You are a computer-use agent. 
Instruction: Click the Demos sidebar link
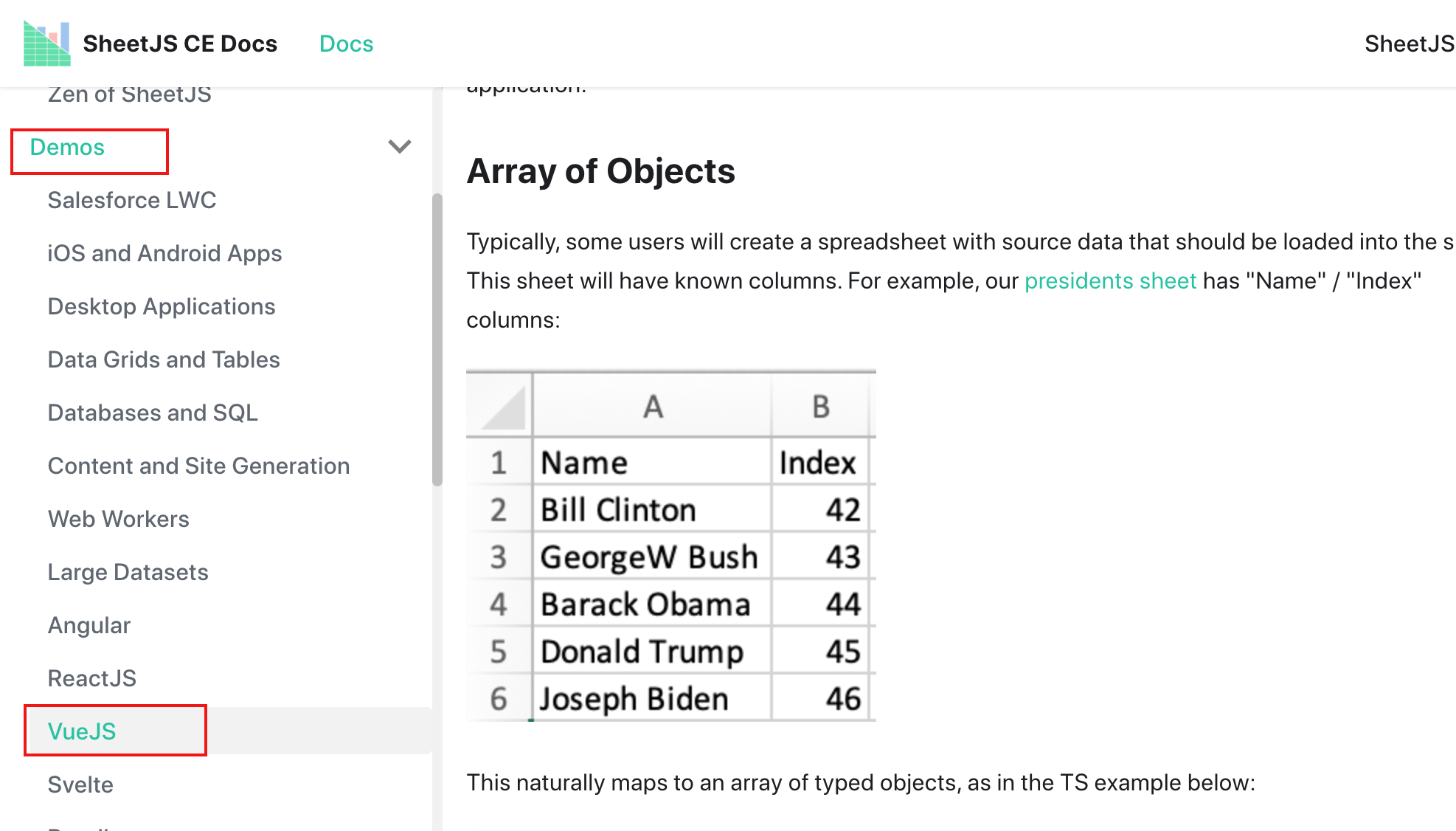point(67,147)
